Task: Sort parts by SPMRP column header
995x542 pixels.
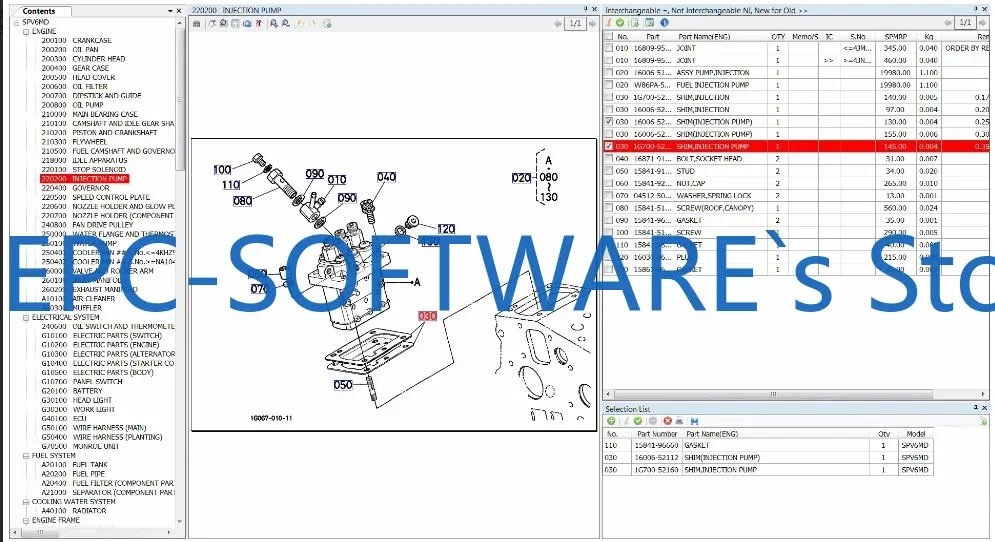Action: pyautogui.click(x=895, y=37)
